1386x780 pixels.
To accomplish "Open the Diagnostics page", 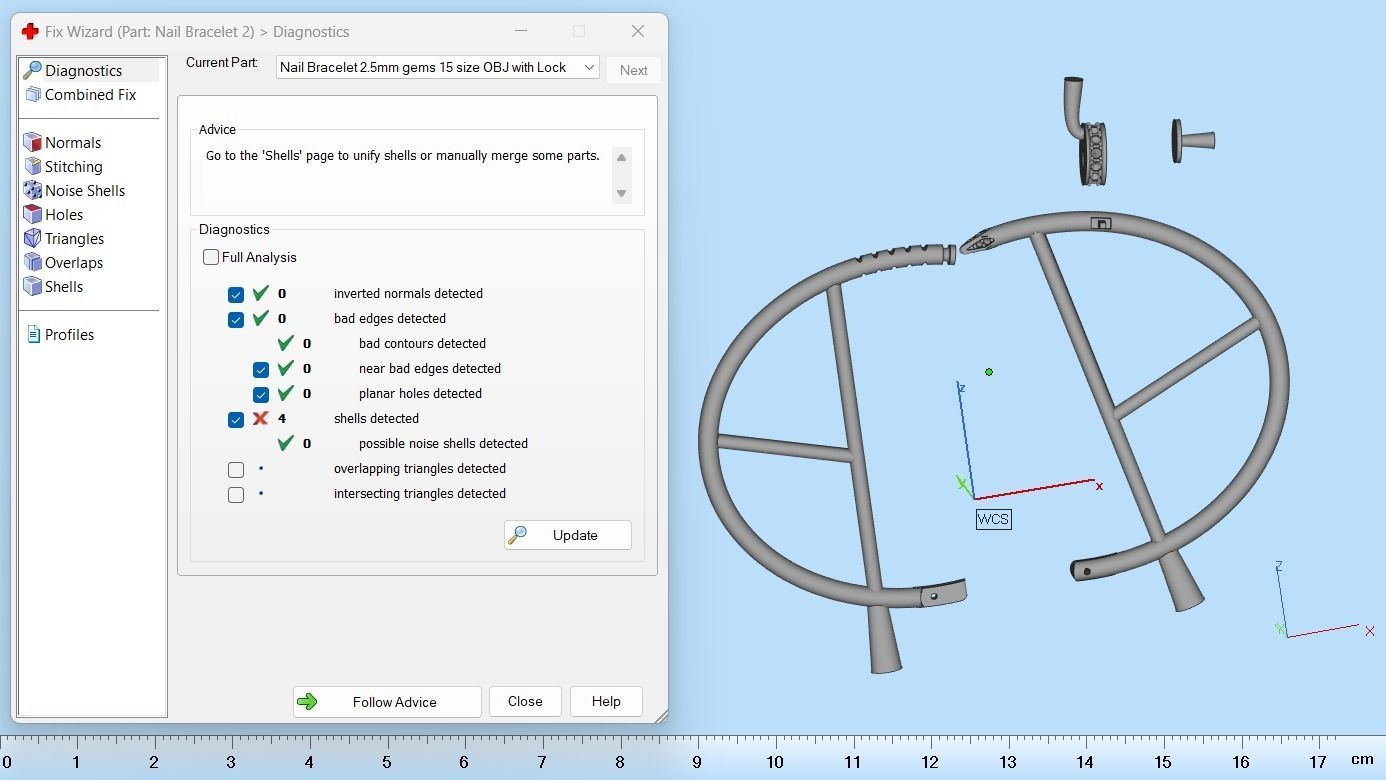I will pyautogui.click(x=83, y=70).
